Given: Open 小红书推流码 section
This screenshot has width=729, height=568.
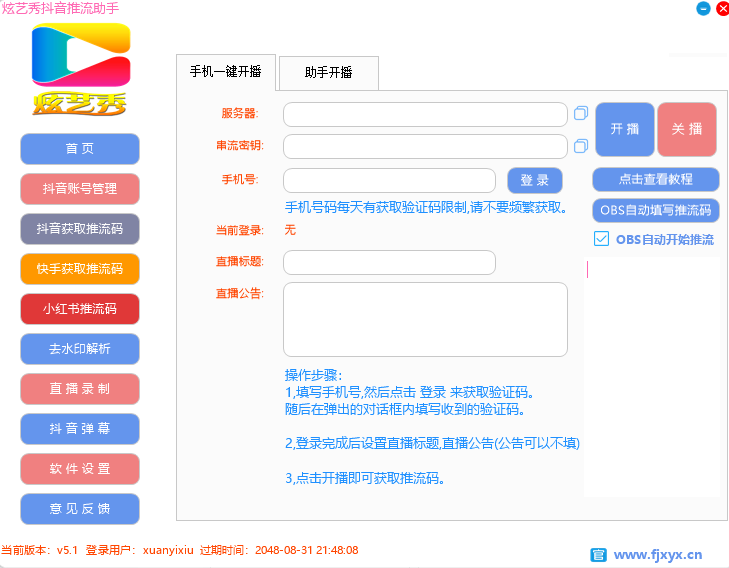Looking at the screenshot, I should [80, 309].
